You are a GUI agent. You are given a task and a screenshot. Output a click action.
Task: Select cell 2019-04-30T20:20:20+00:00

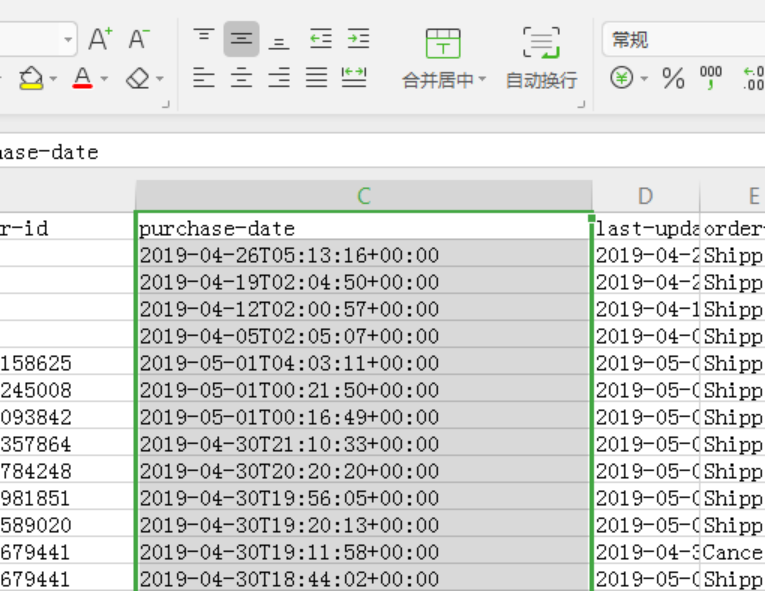[x=363, y=471]
